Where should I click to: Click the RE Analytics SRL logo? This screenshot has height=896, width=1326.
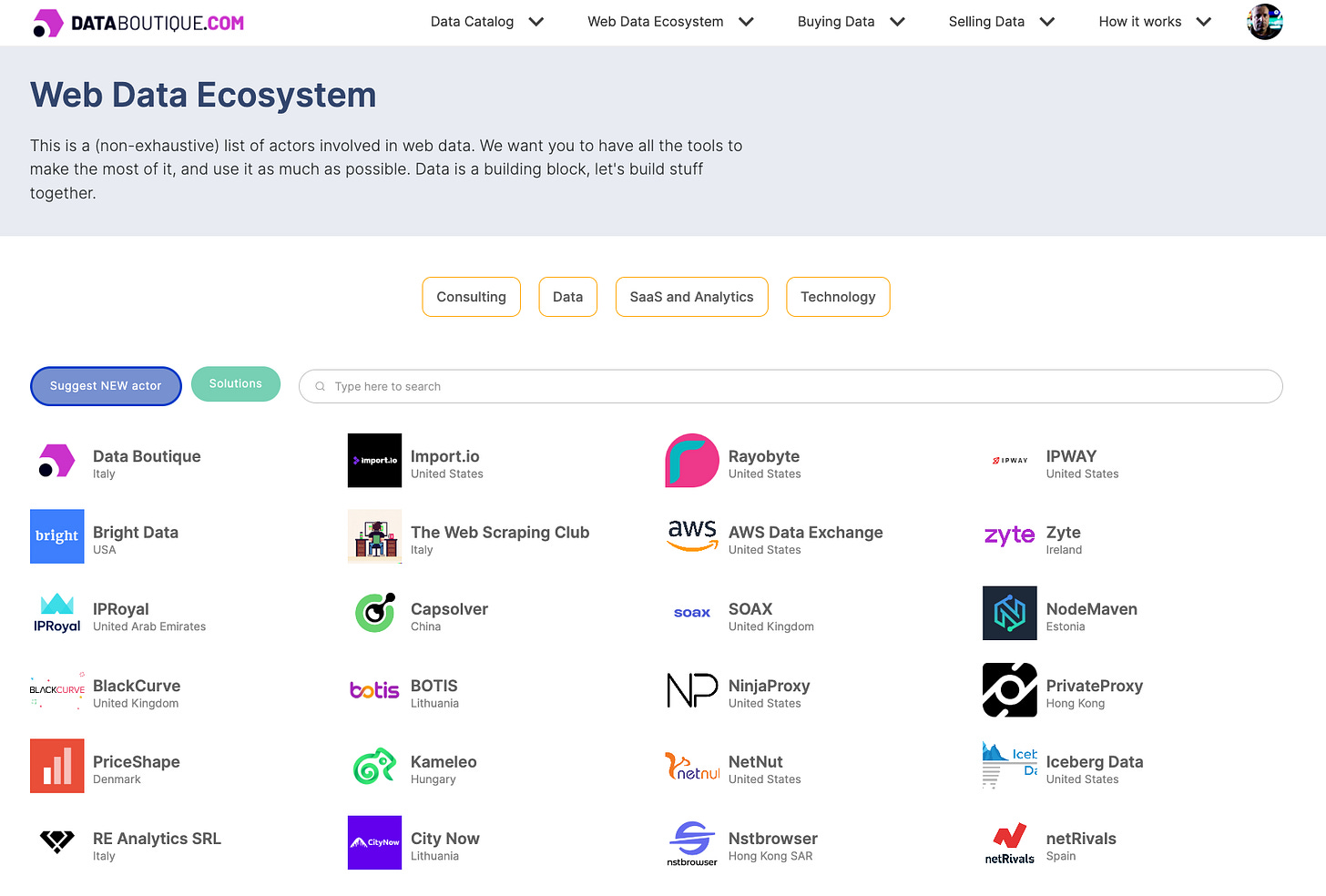[x=56, y=842]
